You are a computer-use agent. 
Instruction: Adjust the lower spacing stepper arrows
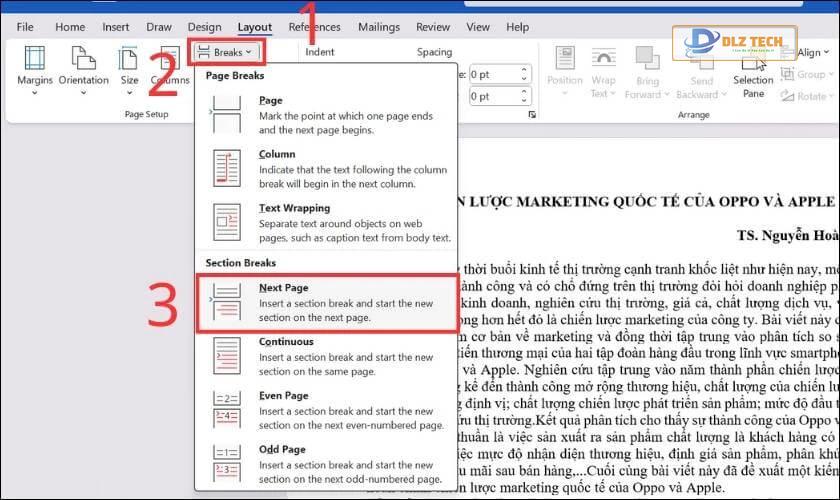coord(524,96)
